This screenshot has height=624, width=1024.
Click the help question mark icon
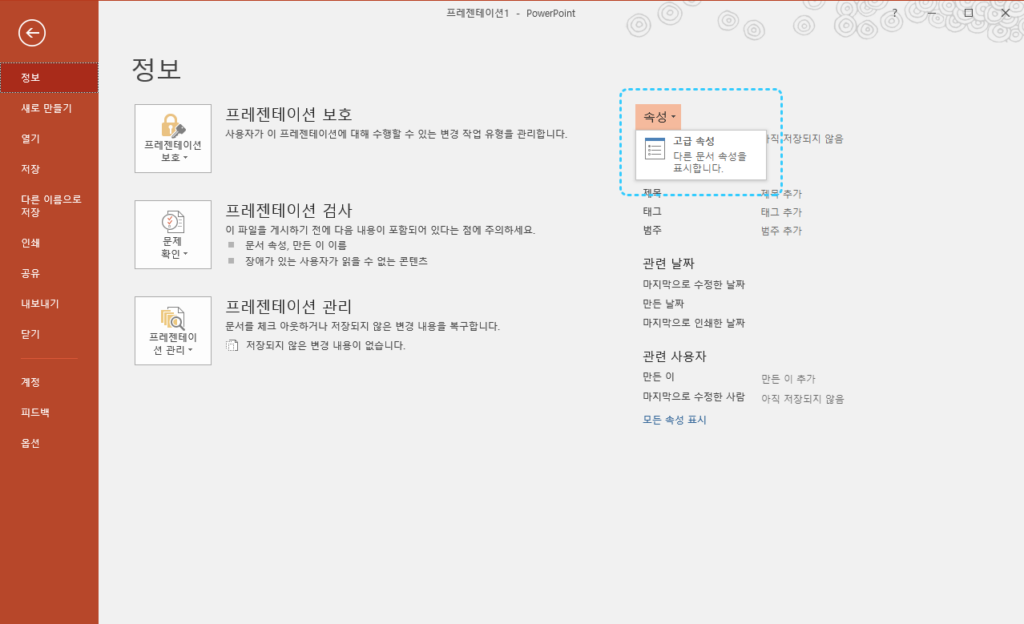895,13
